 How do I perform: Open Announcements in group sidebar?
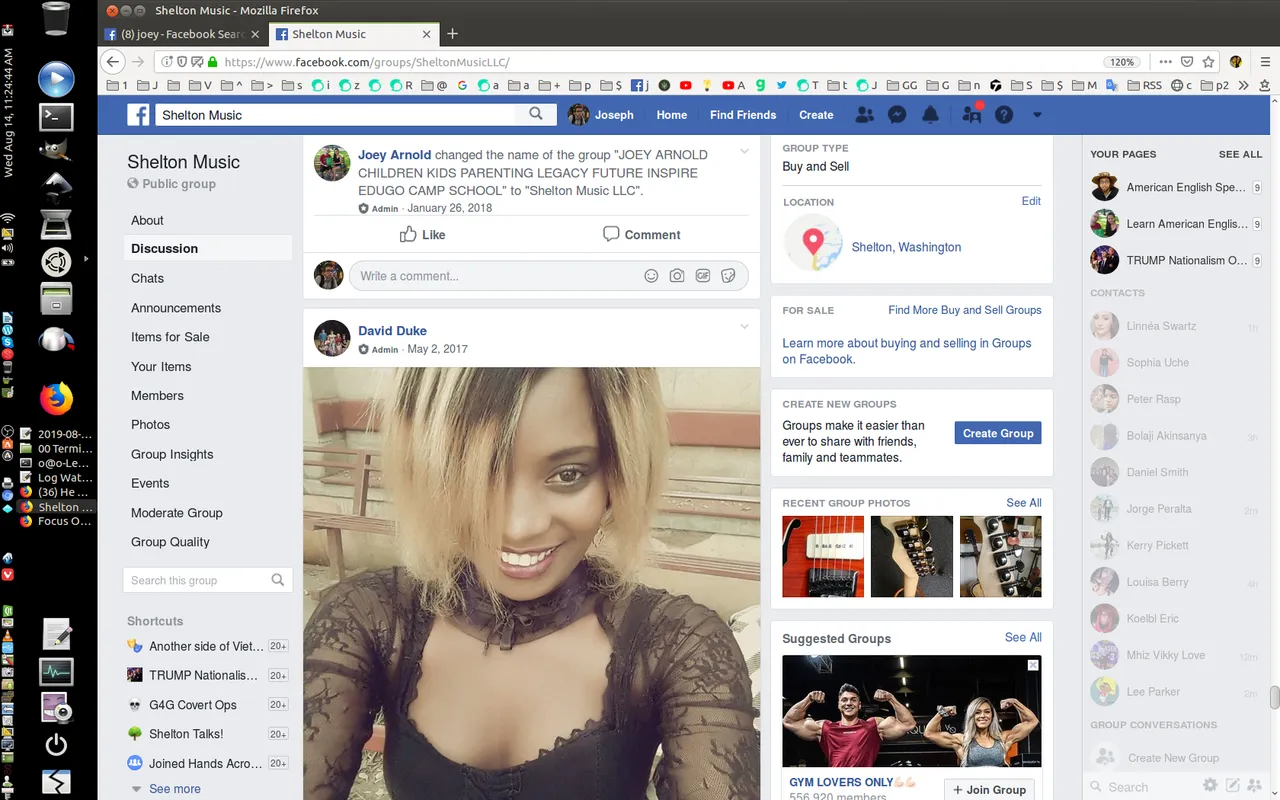(176, 308)
